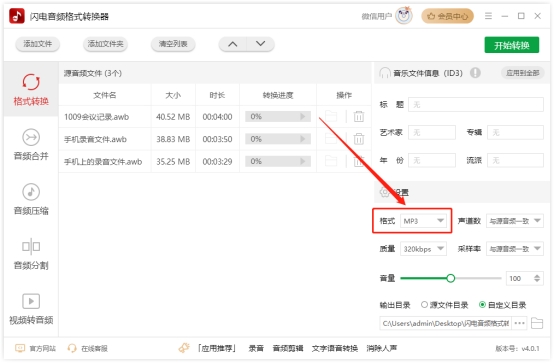Screen dimensions: 554x363
Task: Click the volume value stepper arrows
Action: pos(537,278)
